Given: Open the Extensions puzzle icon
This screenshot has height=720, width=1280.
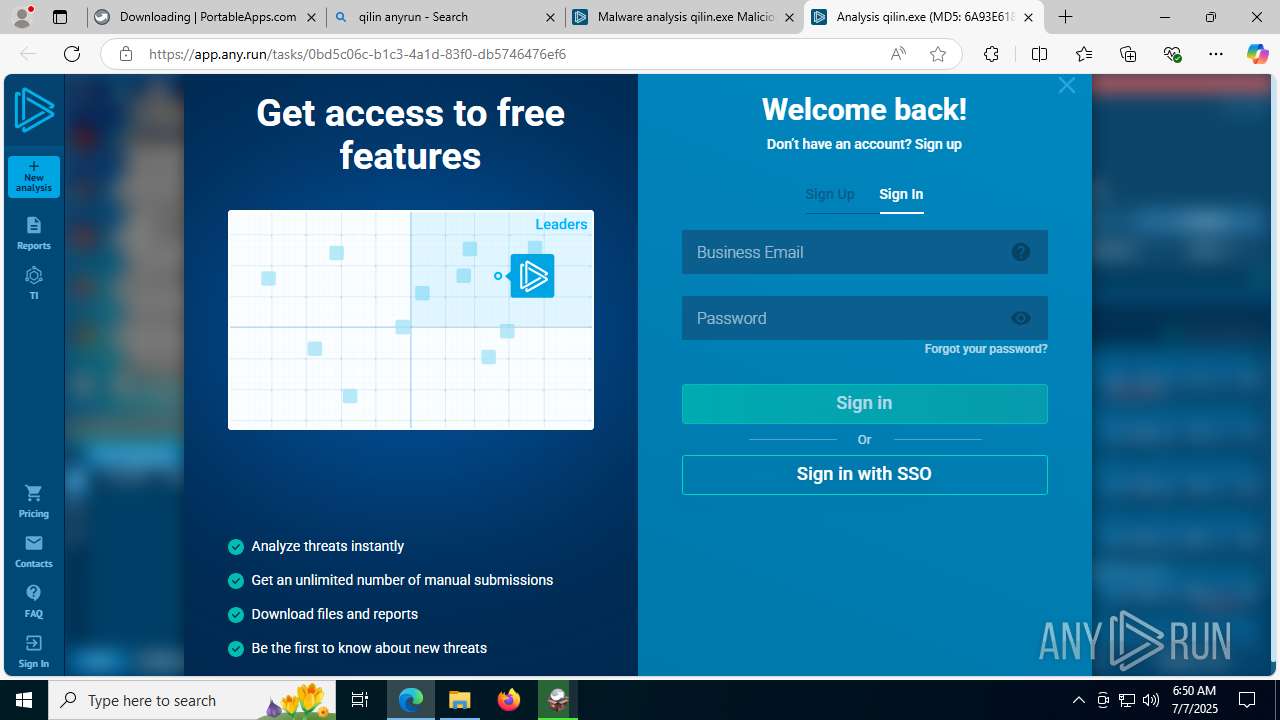Looking at the screenshot, I should point(991,54).
